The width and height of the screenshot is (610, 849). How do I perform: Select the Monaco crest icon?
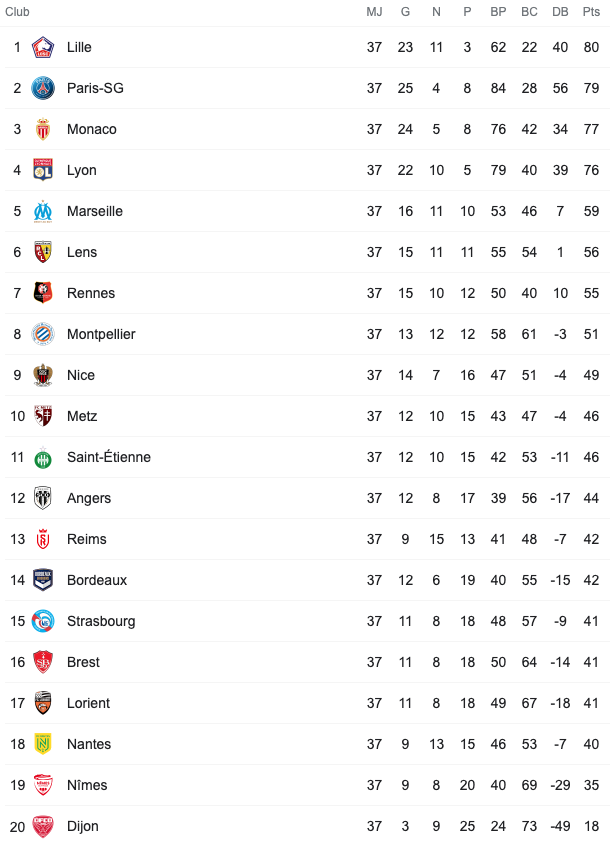pyautogui.click(x=43, y=129)
